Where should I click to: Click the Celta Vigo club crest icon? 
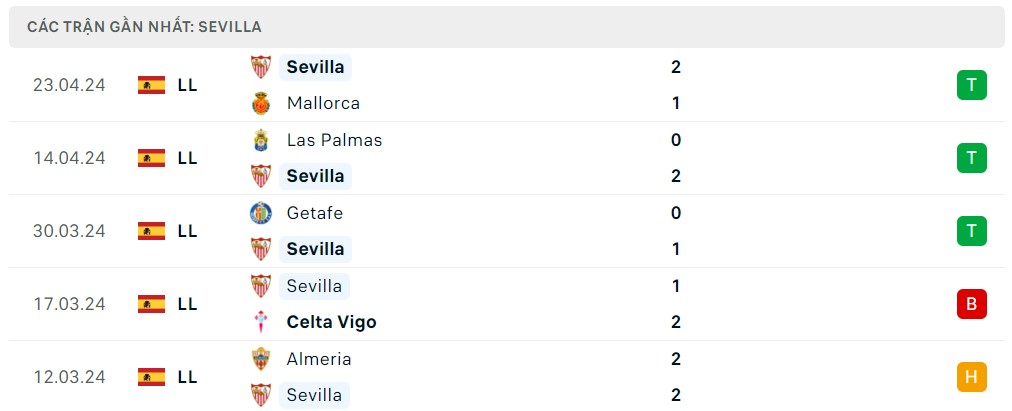pyautogui.click(x=261, y=322)
